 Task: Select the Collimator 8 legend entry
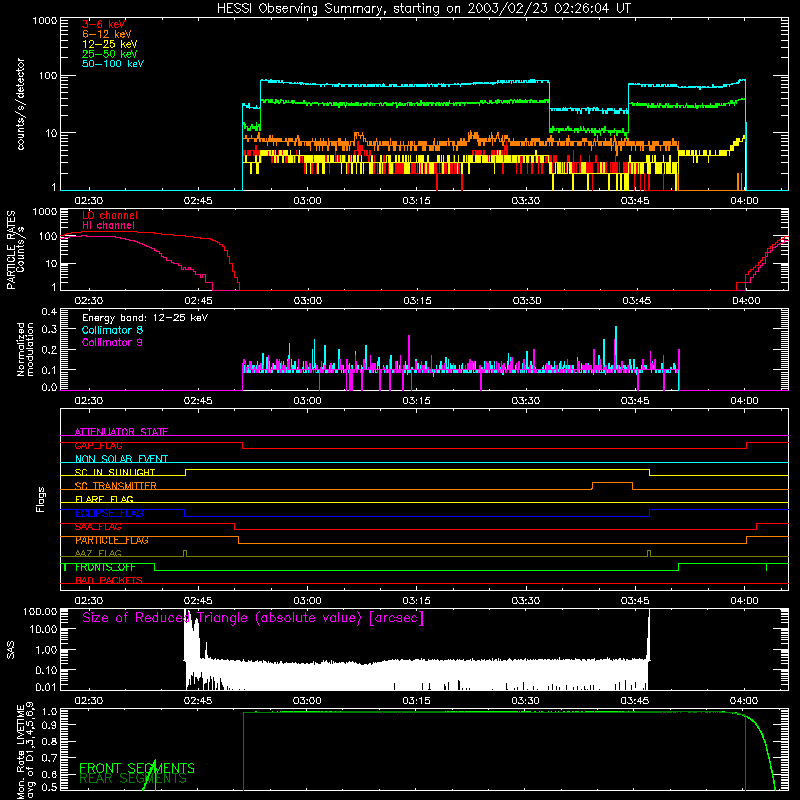tap(112, 330)
